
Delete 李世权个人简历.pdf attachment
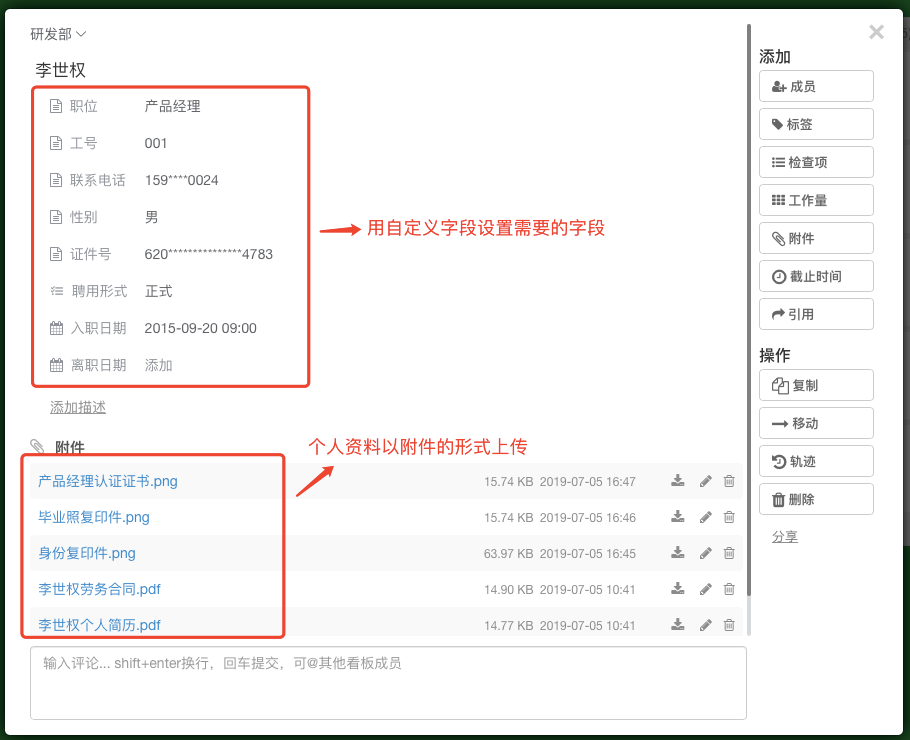tap(729, 625)
